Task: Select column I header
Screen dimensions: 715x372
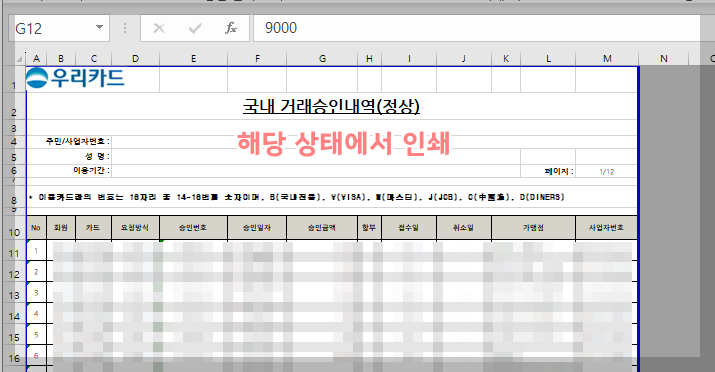Action: 409,59
